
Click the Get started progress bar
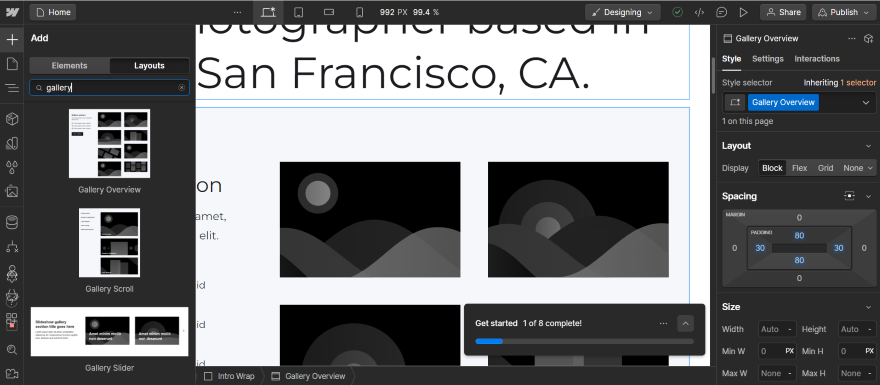coord(584,341)
